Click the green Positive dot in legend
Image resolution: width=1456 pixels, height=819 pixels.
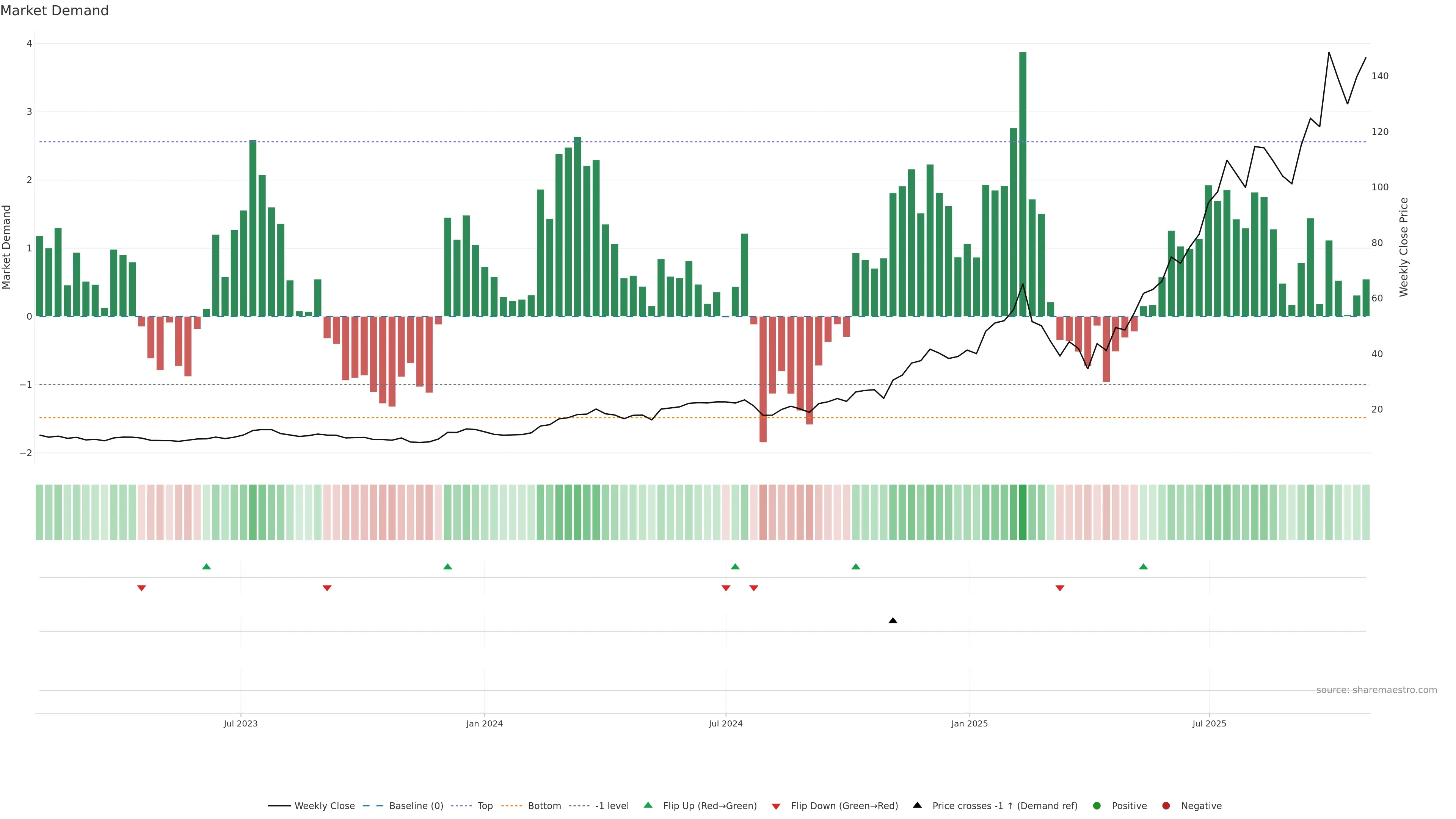pyautogui.click(x=1097, y=806)
